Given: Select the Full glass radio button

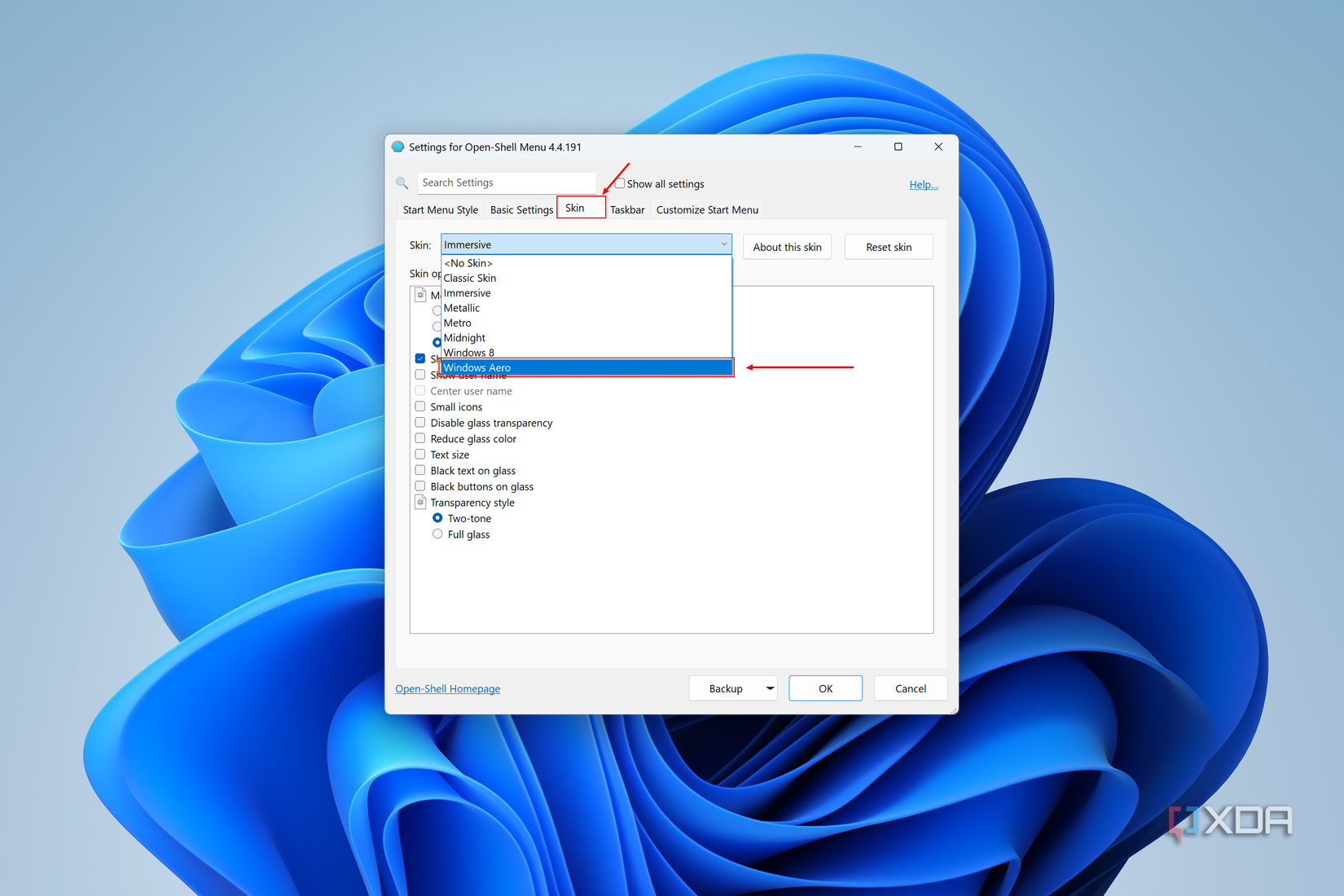Looking at the screenshot, I should [437, 534].
